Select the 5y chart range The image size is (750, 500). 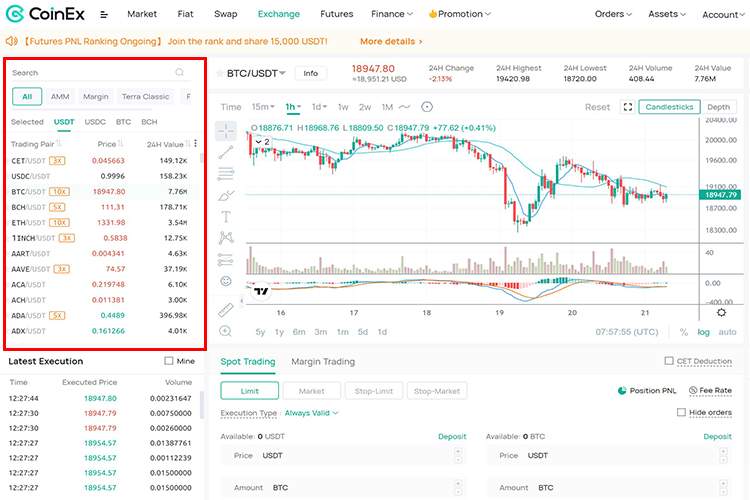pyautogui.click(x=260, y=332)
